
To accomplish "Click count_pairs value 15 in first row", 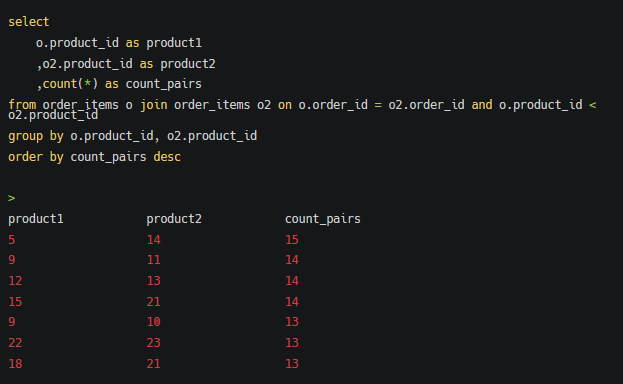I will pos(292,240).
